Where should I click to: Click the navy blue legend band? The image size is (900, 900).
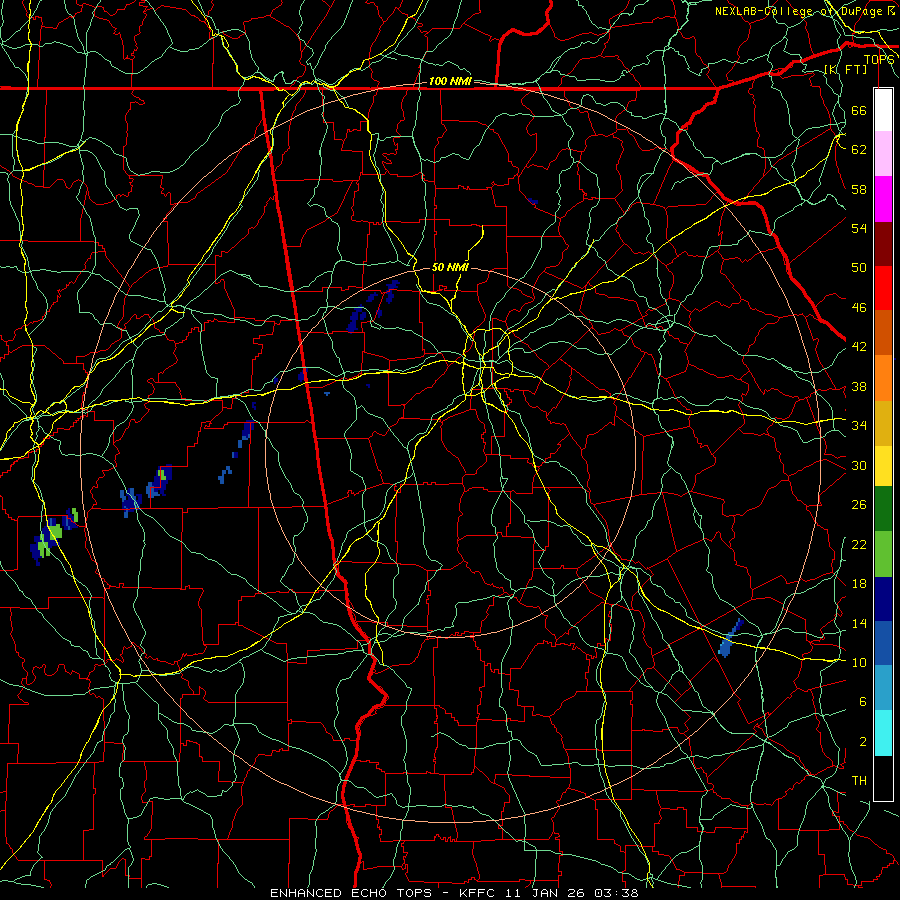(883, 599)
